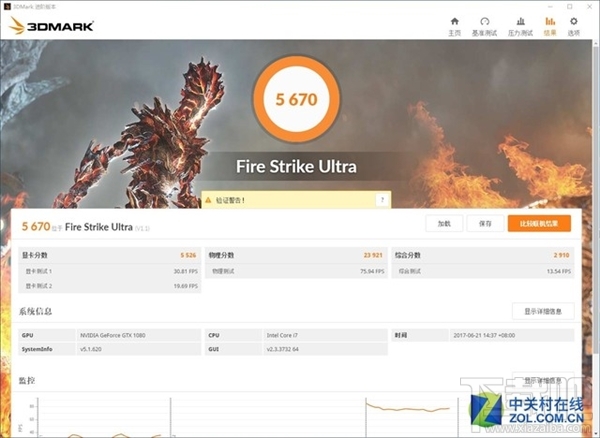
Task: Click the Fire Strike Ultra banner title
Action: click(296, 166)
